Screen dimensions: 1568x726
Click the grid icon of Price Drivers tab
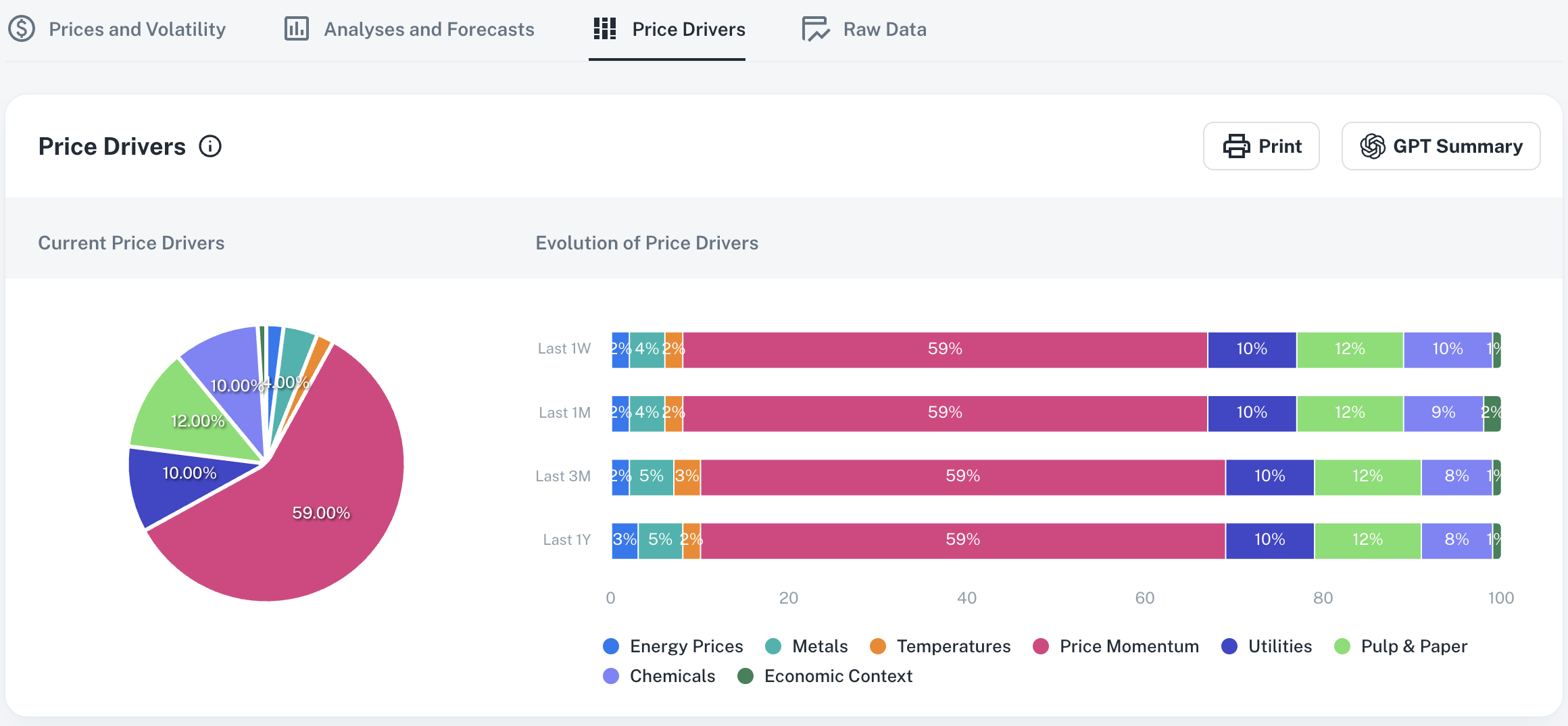click(604, 29)
